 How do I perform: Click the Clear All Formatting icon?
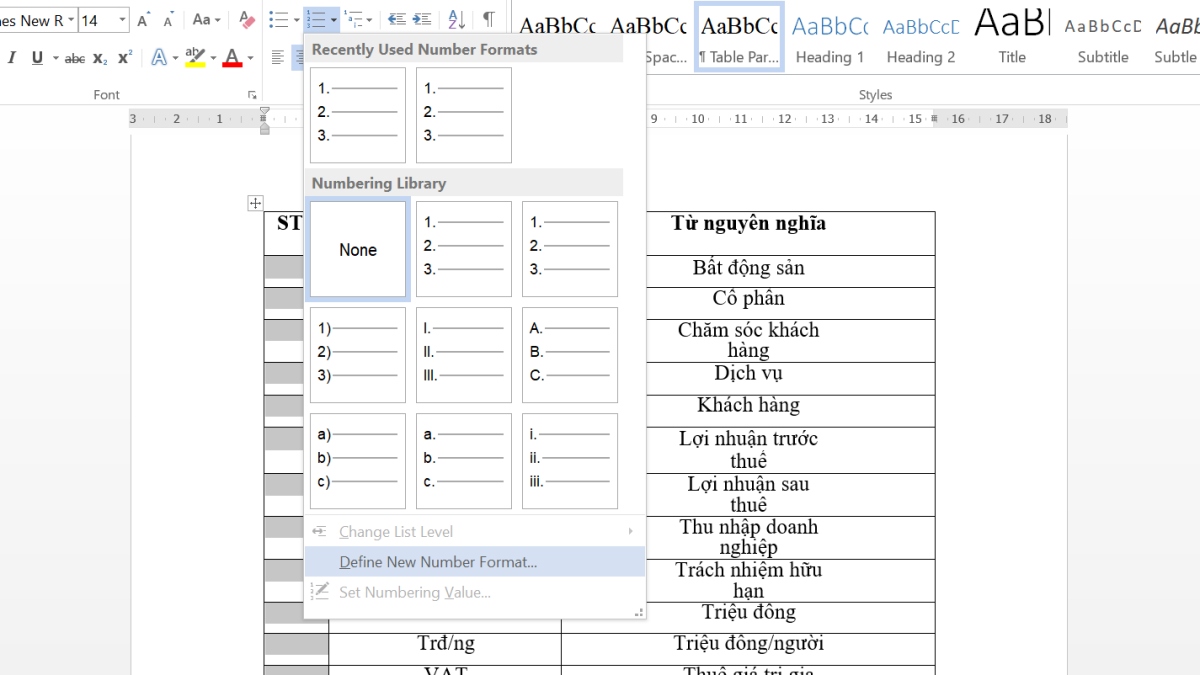(x=247, y=20)
